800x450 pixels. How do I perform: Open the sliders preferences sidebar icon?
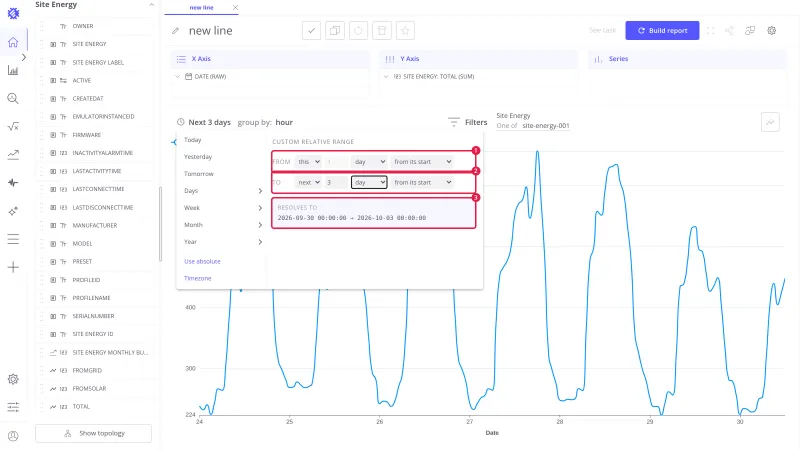[13, 407]
